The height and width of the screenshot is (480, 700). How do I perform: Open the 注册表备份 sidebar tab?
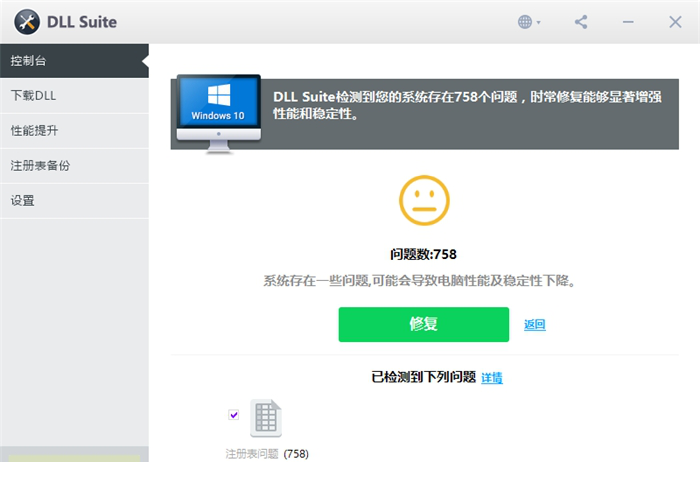pyautogui.click(x=74, y=166)
